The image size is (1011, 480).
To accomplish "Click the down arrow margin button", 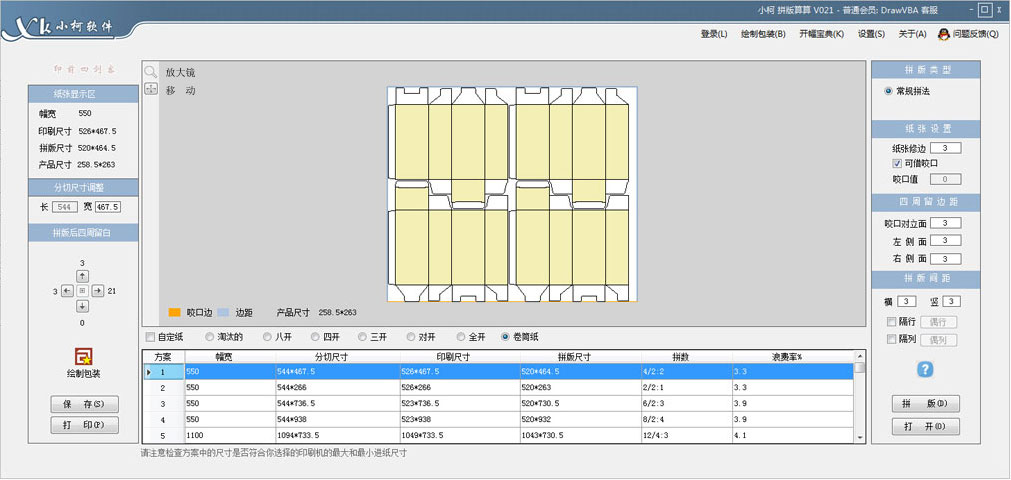I will coord(82,306).
